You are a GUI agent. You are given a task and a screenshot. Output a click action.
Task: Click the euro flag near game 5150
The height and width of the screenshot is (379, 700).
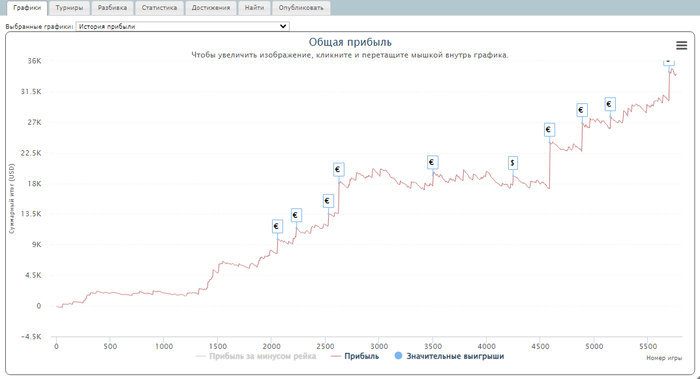(x=610, y=104)
